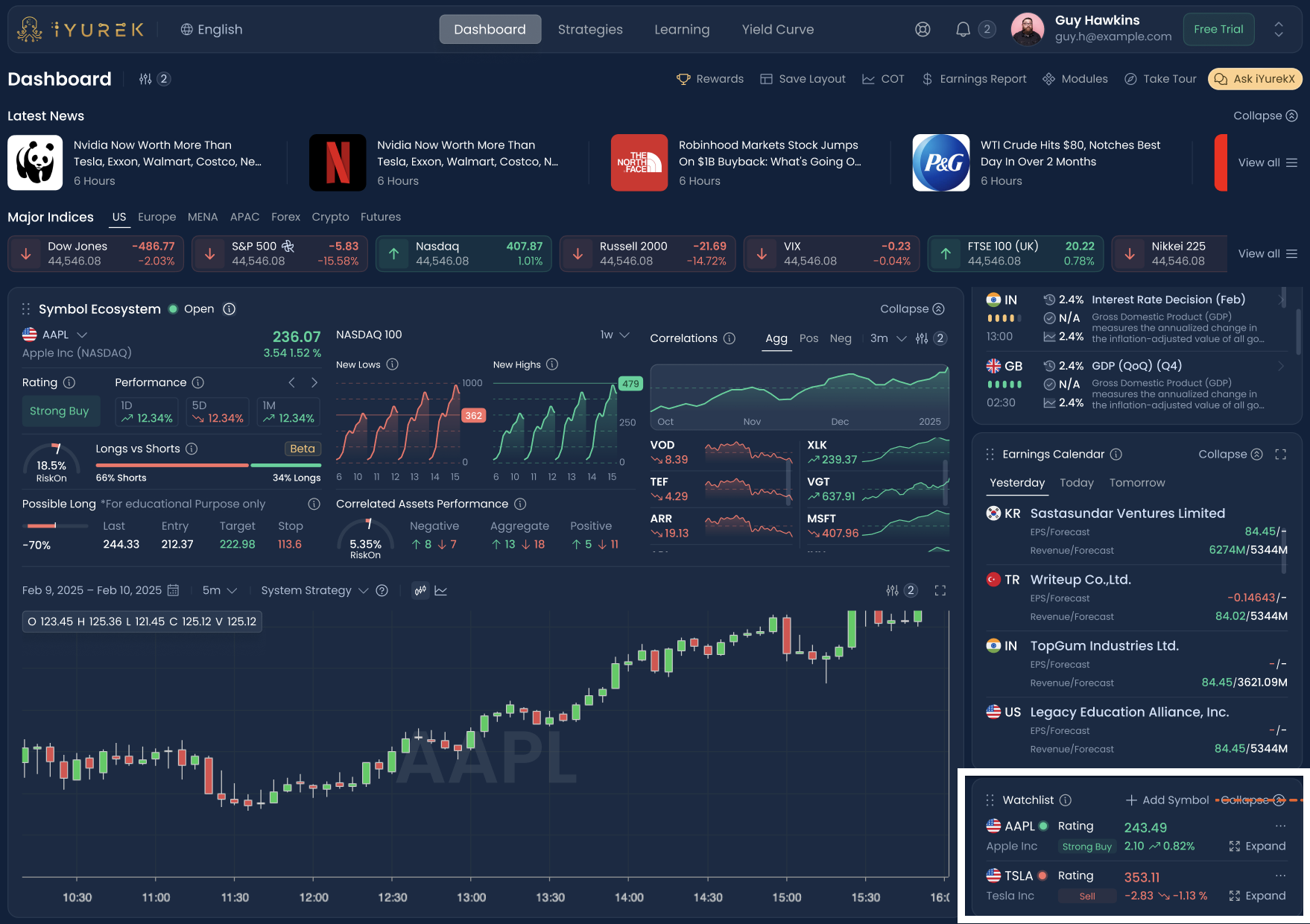Select the Crypto indices tab
Screen dimensions: 1310x924
[330, 217]
